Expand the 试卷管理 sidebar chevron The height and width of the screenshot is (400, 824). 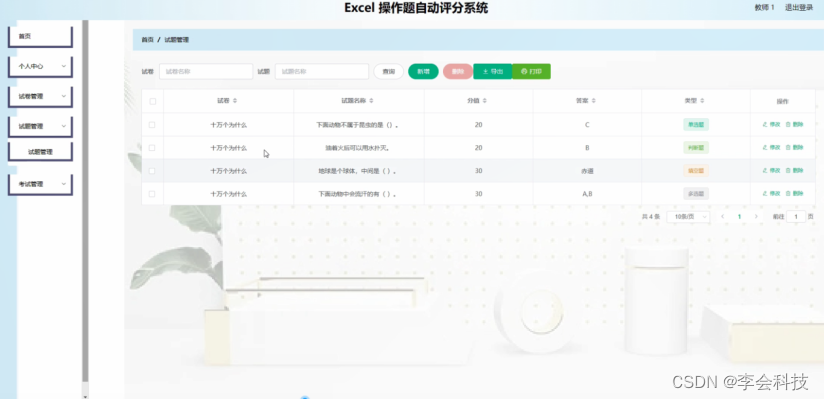64,96
